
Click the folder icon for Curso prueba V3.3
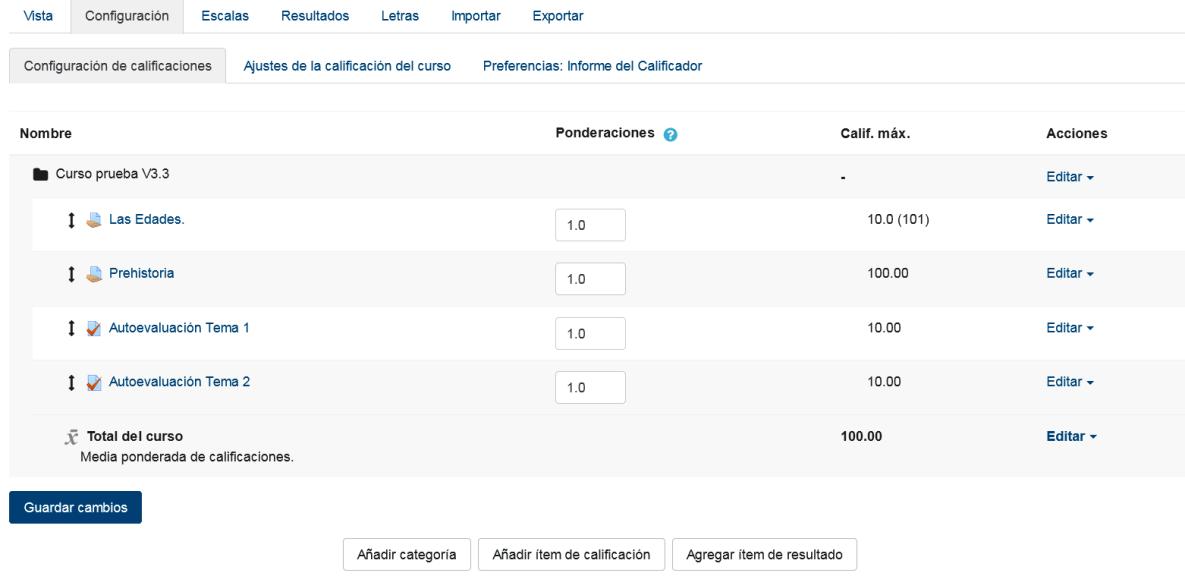(x=40, y=175)
